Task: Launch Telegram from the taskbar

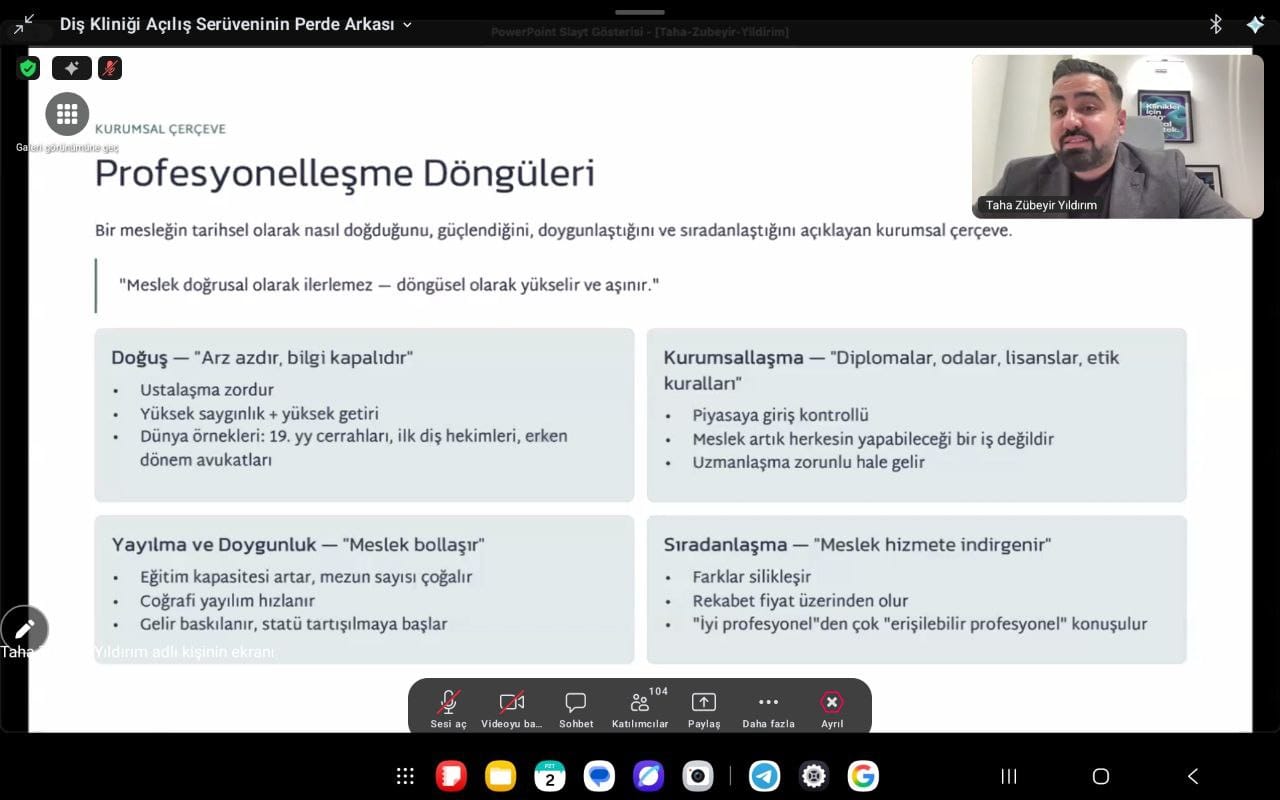Action: click(765, 776)
